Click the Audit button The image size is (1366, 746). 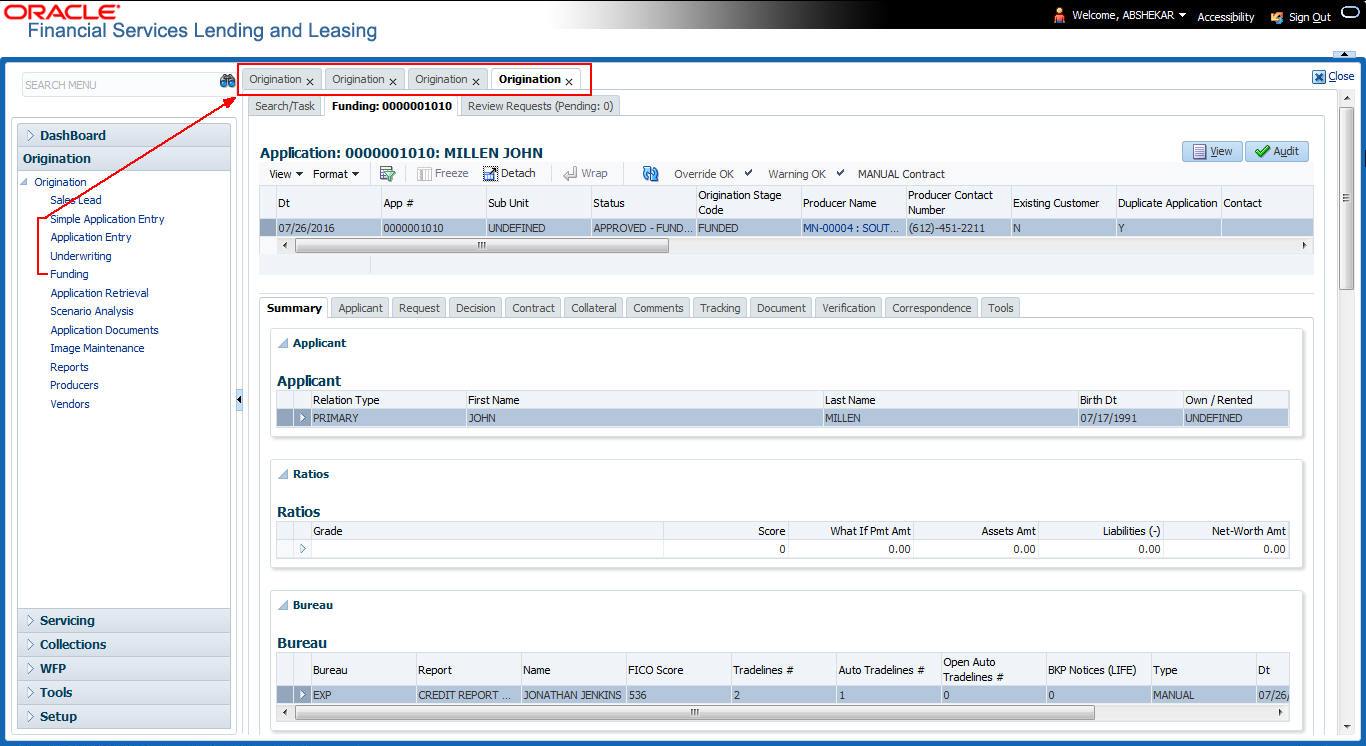(x=1277, y=151)
